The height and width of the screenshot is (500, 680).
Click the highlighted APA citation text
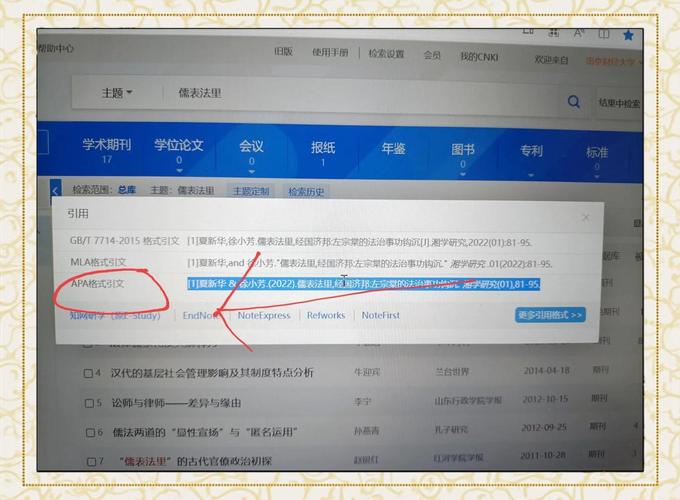coord(363,284)
